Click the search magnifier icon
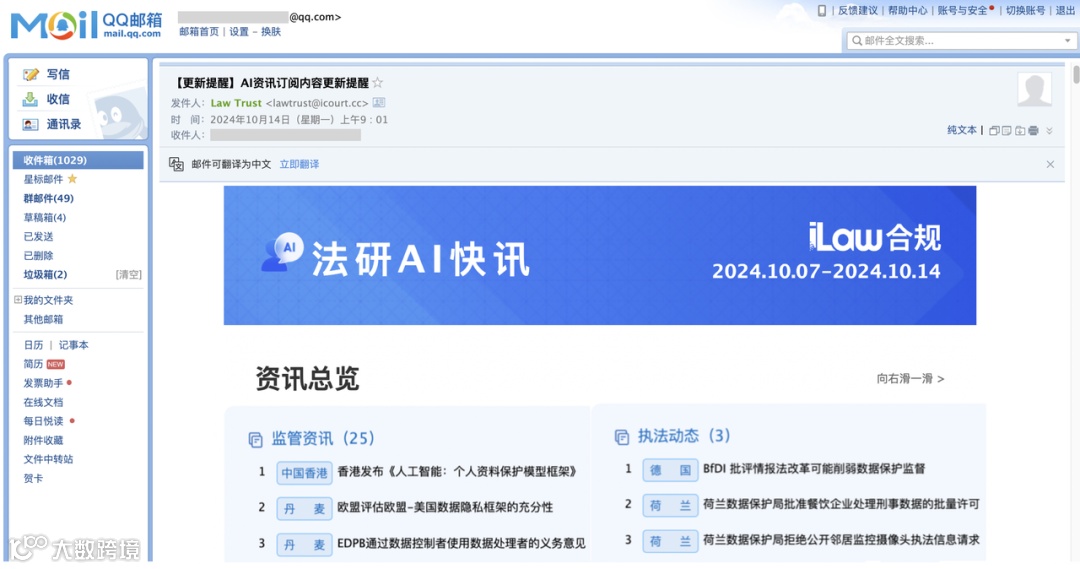 pyautogui.click(x=857, y=41)
